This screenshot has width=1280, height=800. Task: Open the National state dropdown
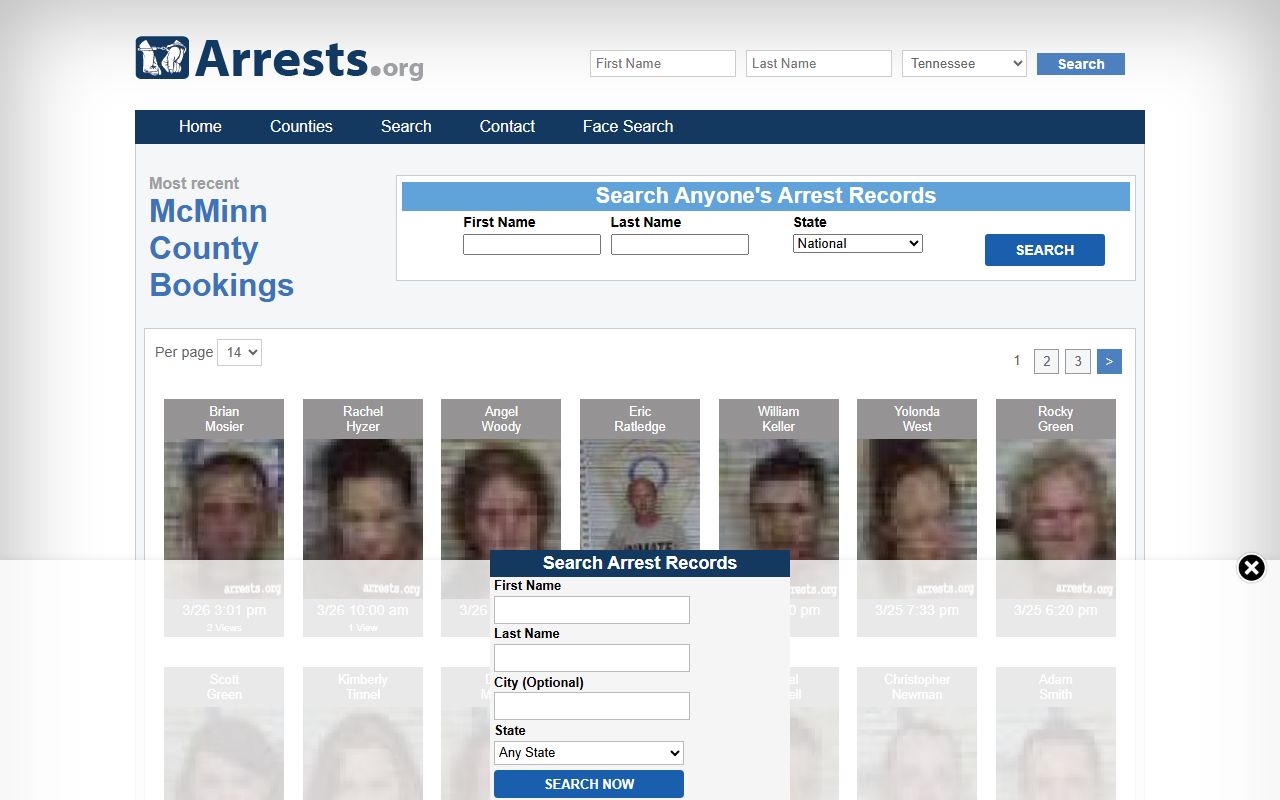pos(858,243)
